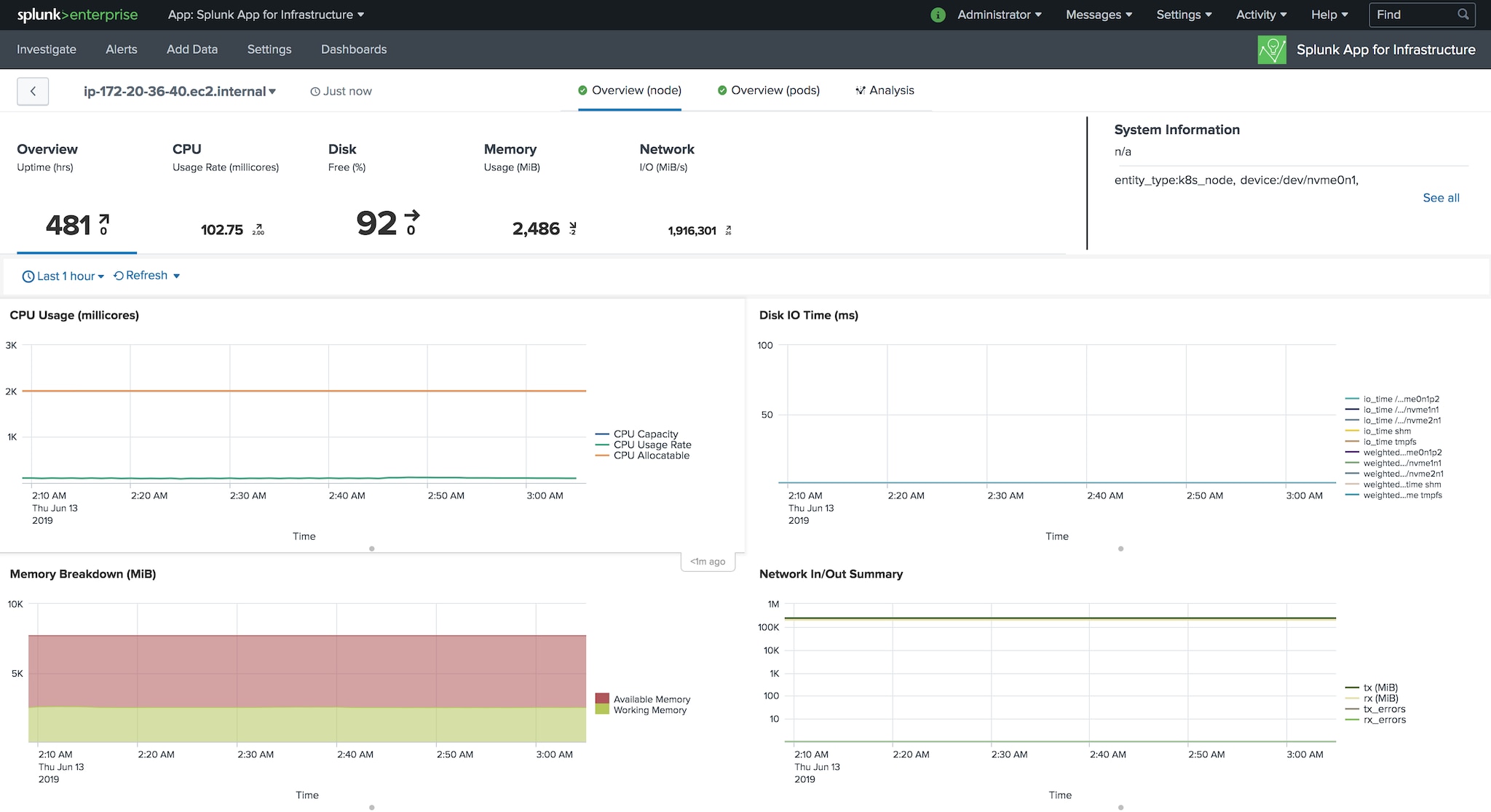Click the Splunk enterprise logo
Viewport: 1491px width, 812px height.
[77, 15]
